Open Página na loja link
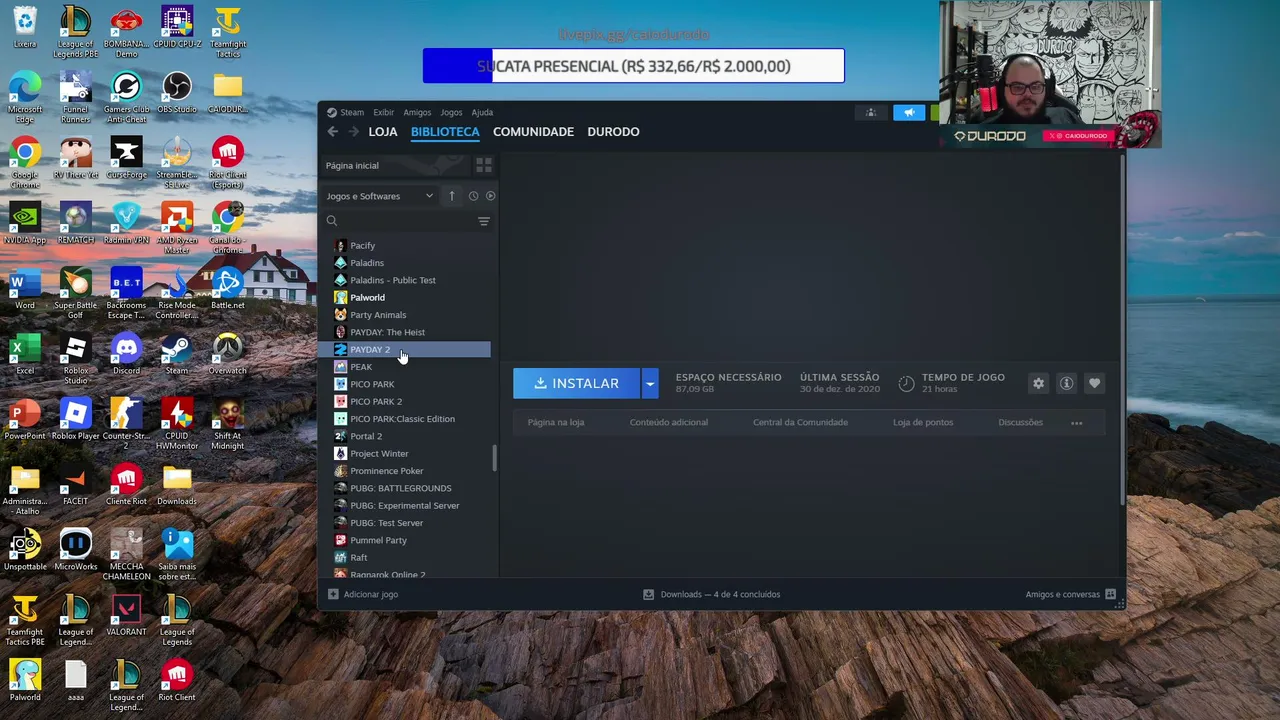 click(556, 422)
